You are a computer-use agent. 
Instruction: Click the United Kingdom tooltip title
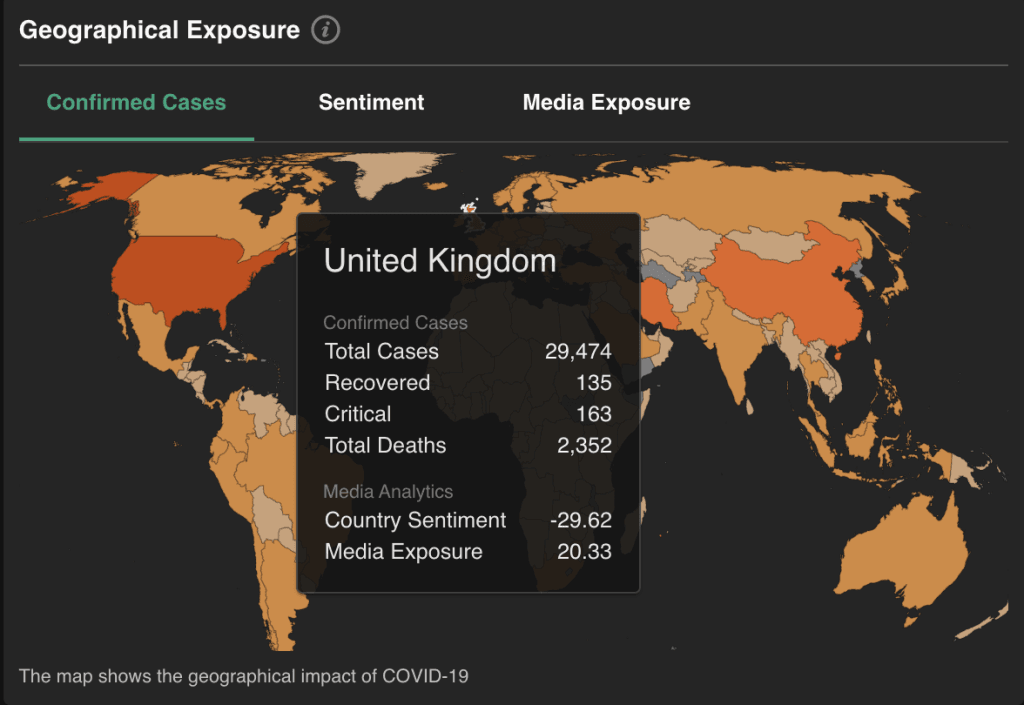click(x=440, y=260)
